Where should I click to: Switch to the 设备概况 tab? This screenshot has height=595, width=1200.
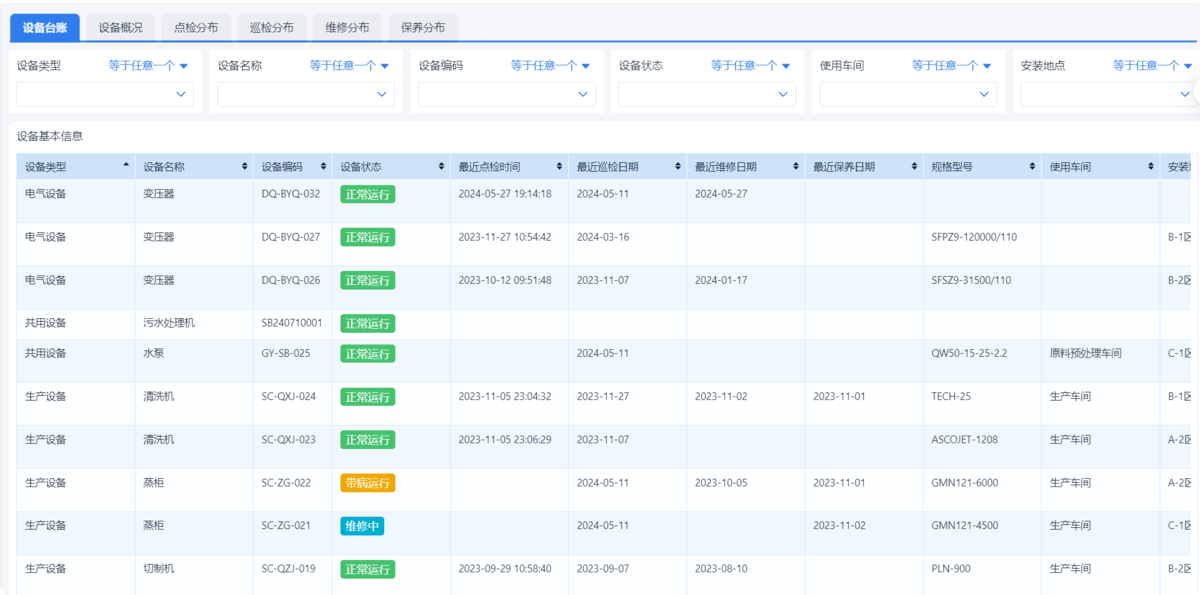click(122, 27)
